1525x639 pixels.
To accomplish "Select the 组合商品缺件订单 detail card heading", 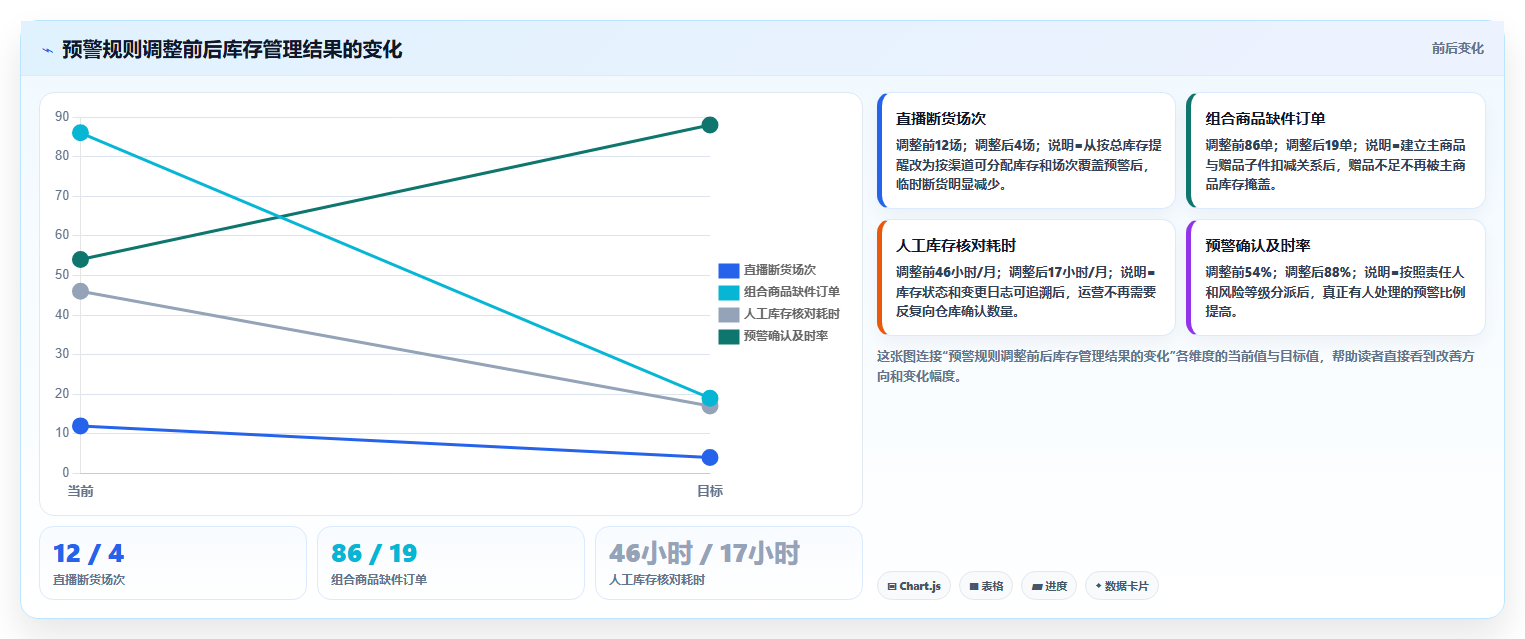I will click(x=1265, y=119).
